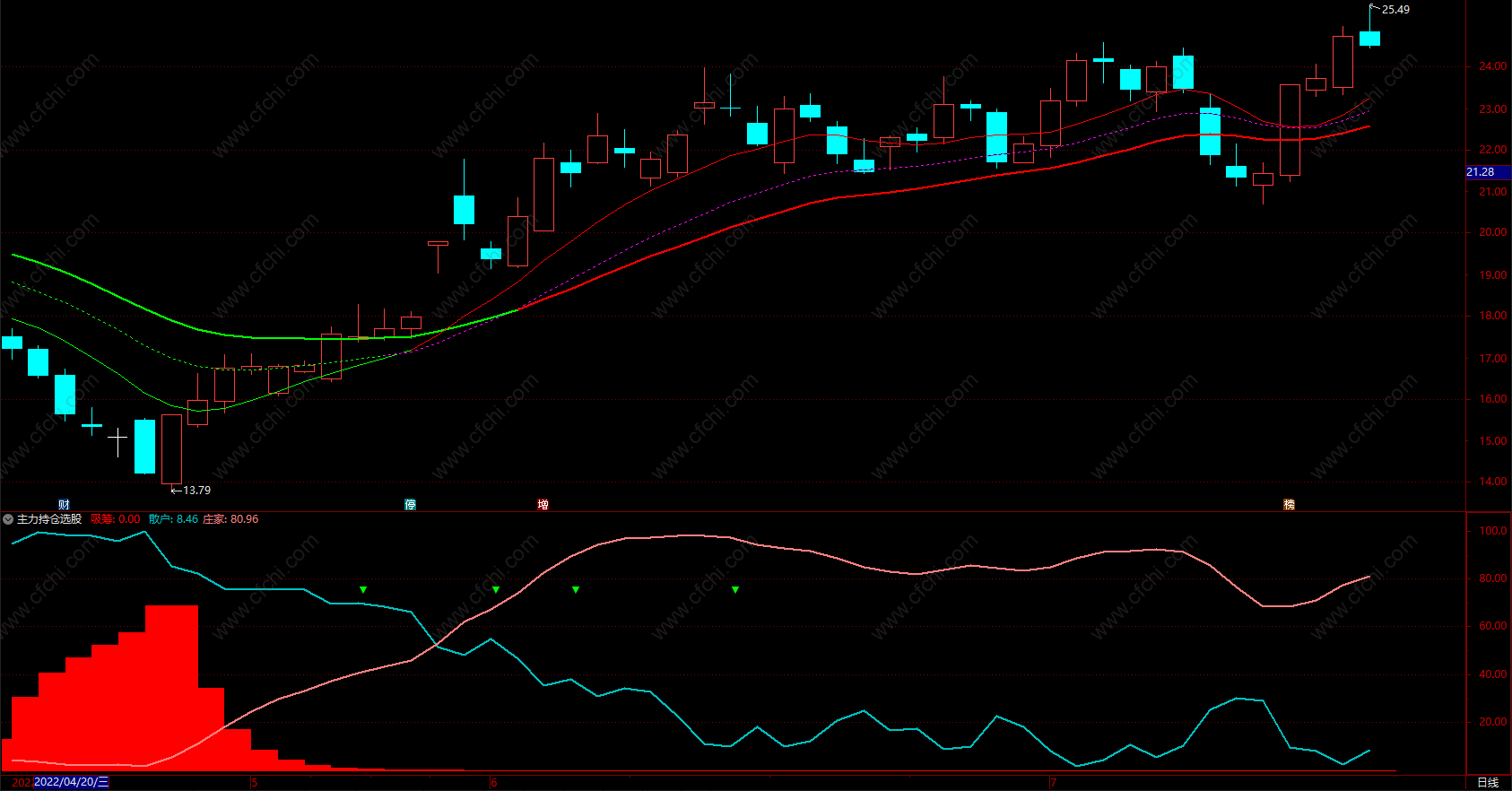The width and height of the screenshot is (1512, 791).
Task: Click the 14.00 price axis label
Action: (x=1492, y=482)
